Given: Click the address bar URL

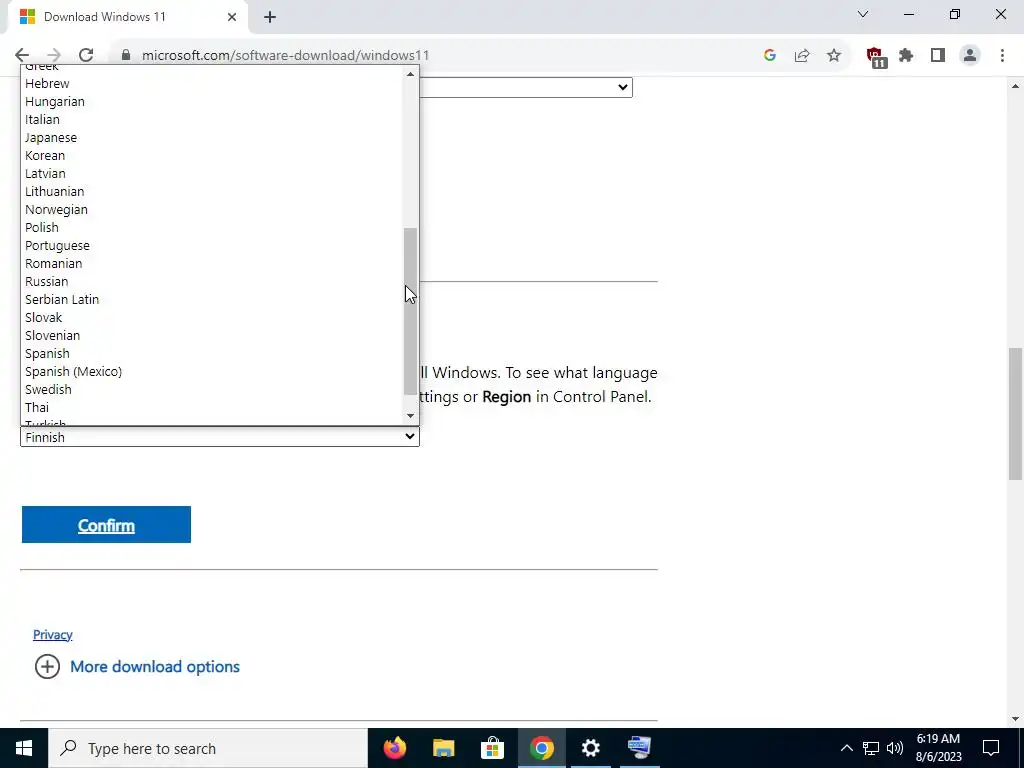Looking at the screenshot, I should pos(285,56).
